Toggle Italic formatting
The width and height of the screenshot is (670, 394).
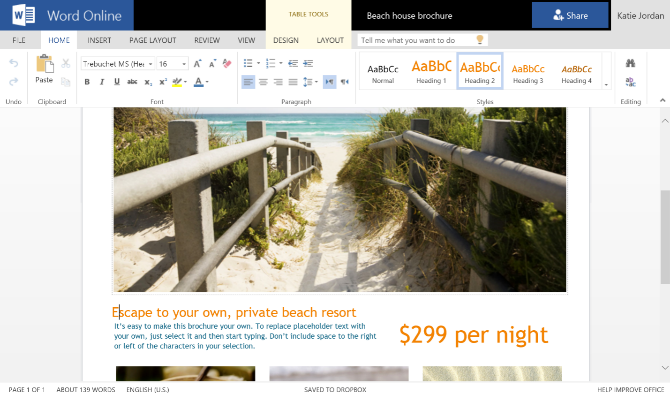tap(102, 82)
